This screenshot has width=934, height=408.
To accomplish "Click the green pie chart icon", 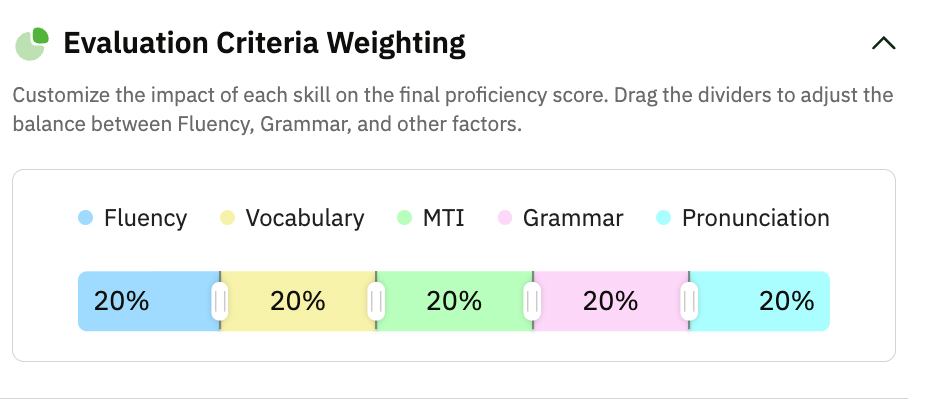I will (32, 44).
